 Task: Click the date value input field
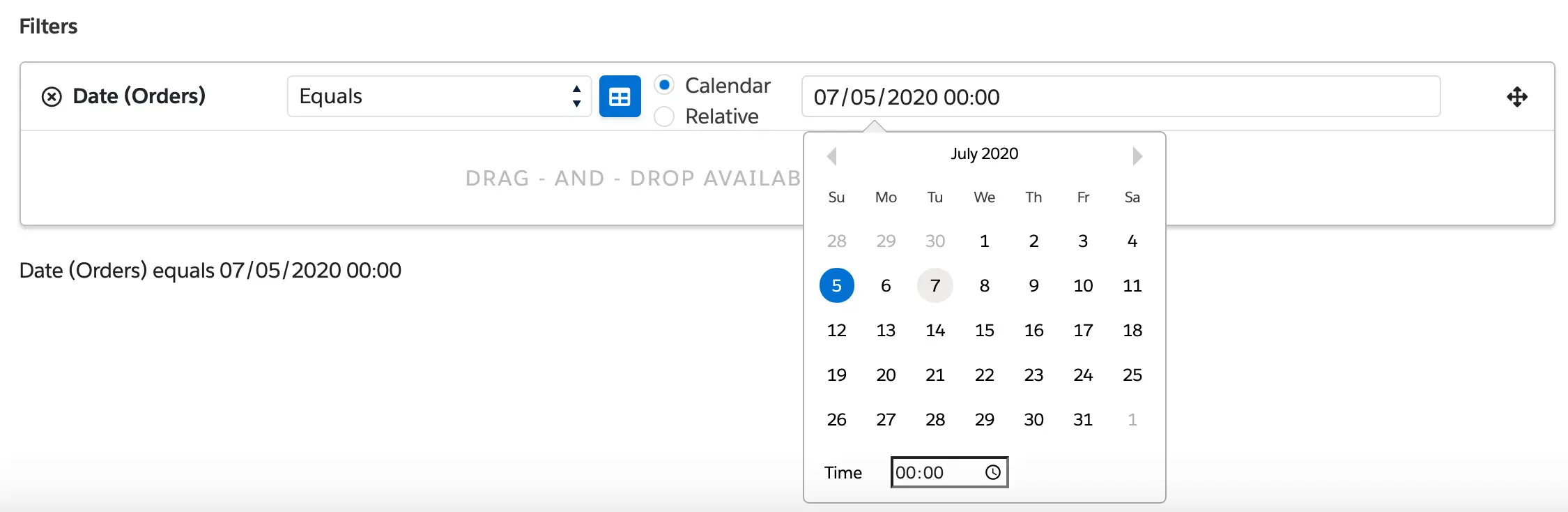1121,96
